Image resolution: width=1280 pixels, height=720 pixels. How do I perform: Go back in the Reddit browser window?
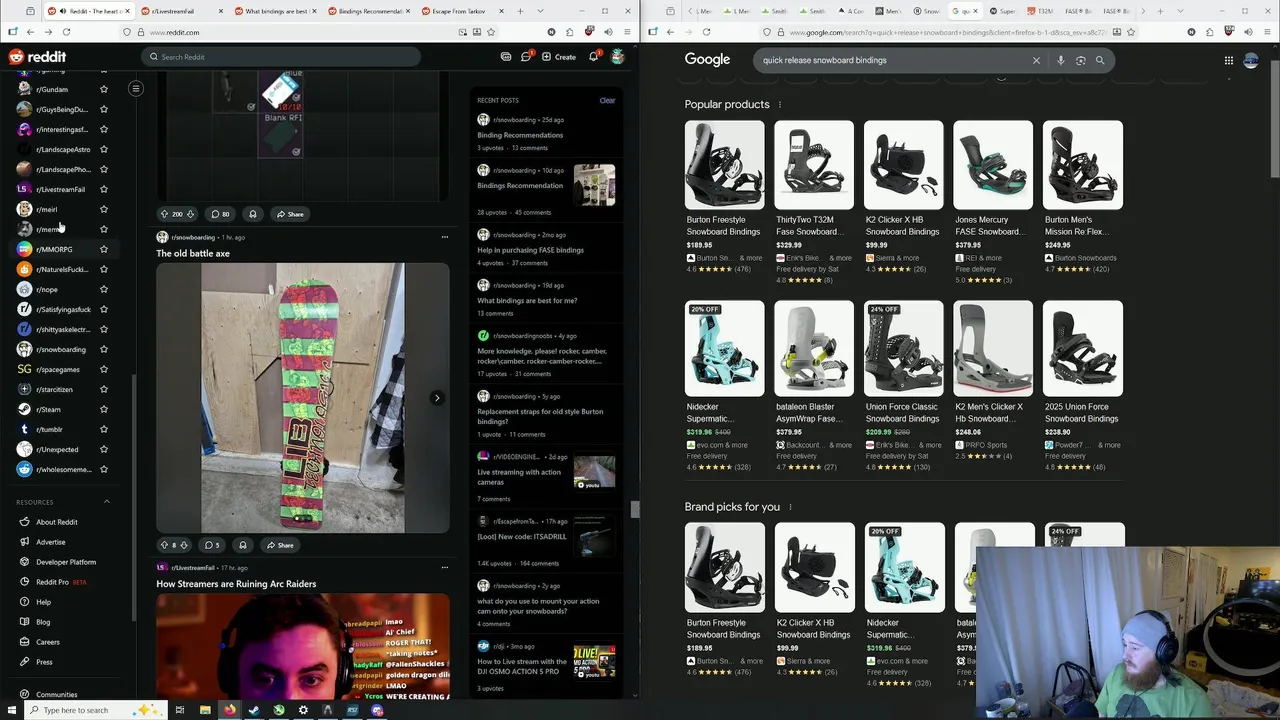[30, 32]
